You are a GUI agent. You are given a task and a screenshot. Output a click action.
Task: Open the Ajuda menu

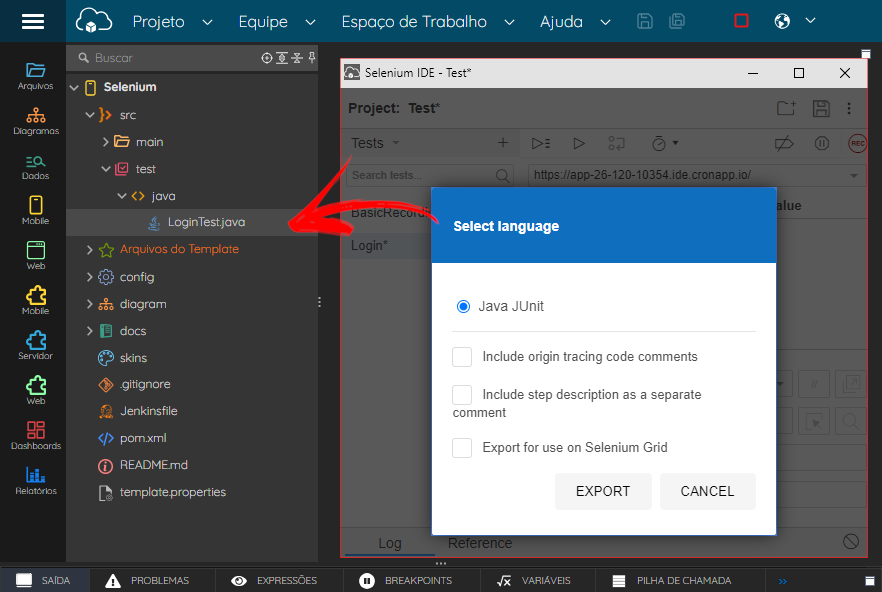click(x=575, y=21)
